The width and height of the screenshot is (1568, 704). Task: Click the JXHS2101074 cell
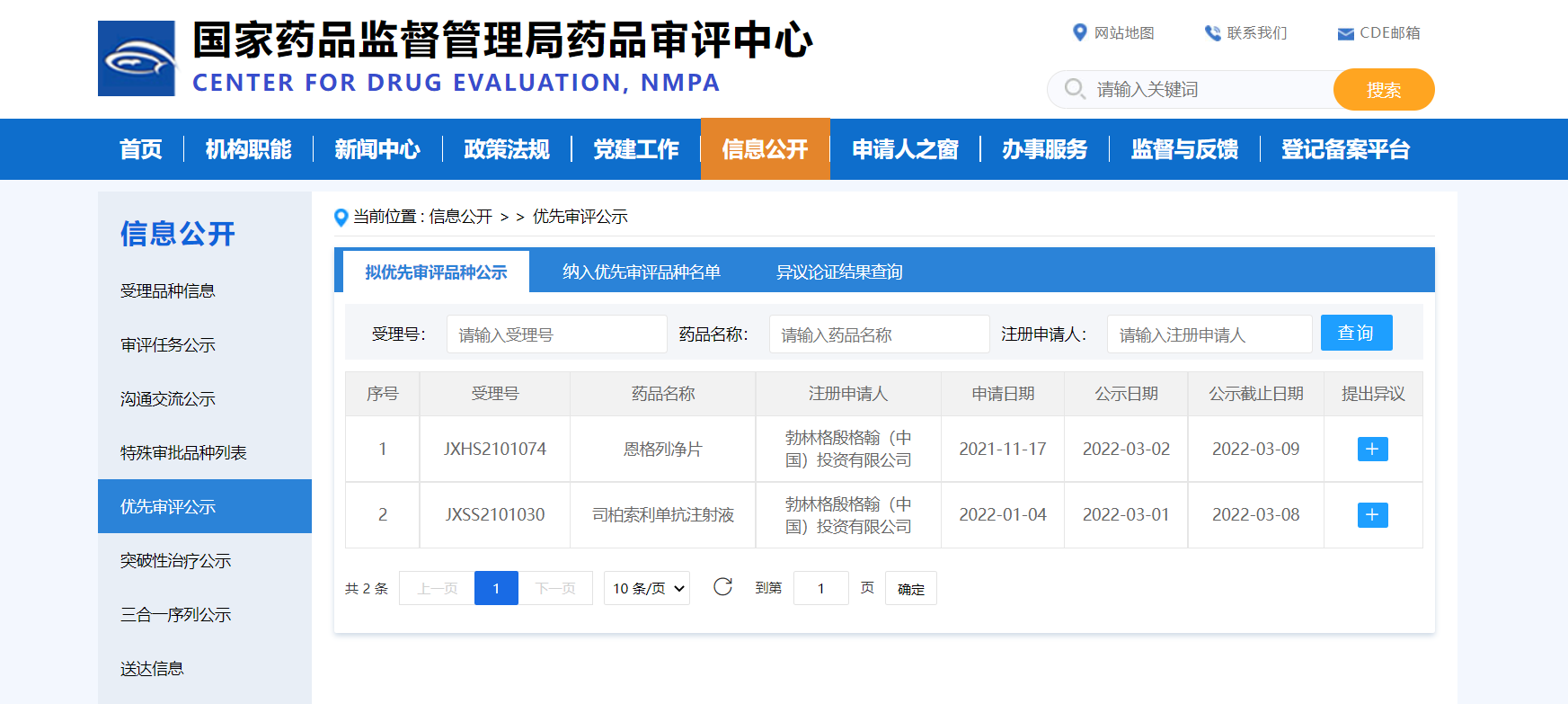point(495,449)
